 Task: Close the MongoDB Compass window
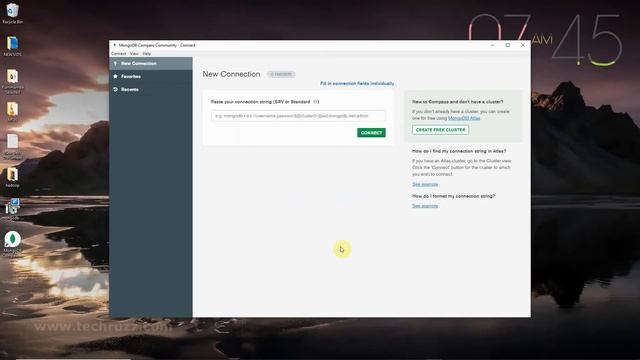[522, 45]
